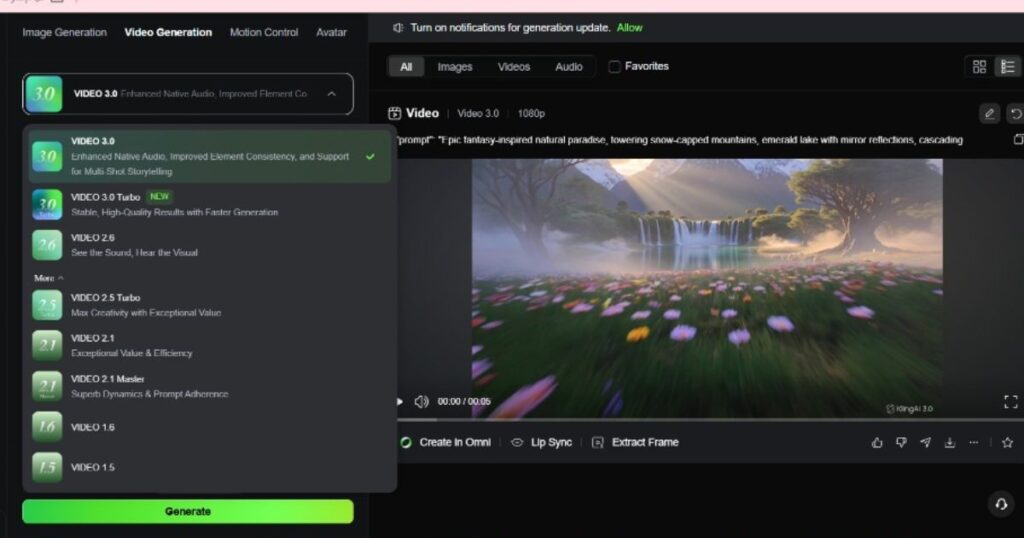This screenshot has height=538, width=1024.
Task: Click the speaker notification icon
Action: point(398,28)
